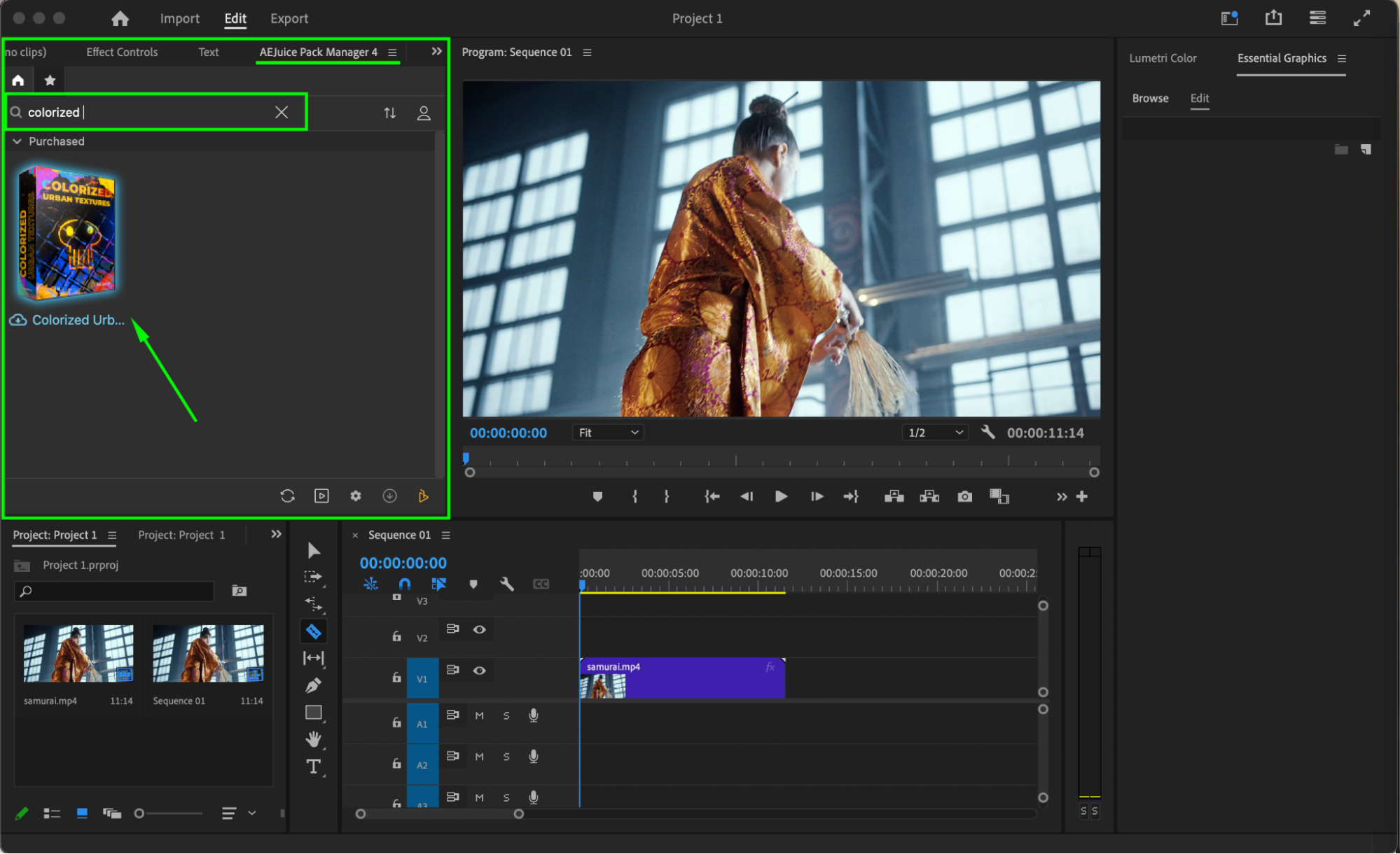Toggle snap in timeline magnet icon
This screenshot has width=1400, height=854.
point(405,584)
